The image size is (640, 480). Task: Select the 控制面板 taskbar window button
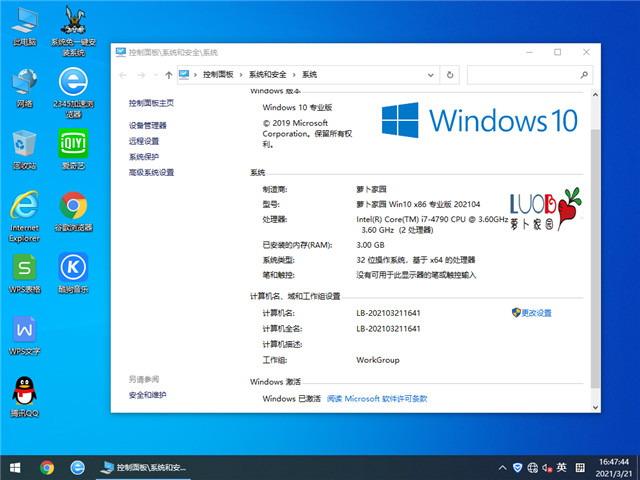coord(144,467)
